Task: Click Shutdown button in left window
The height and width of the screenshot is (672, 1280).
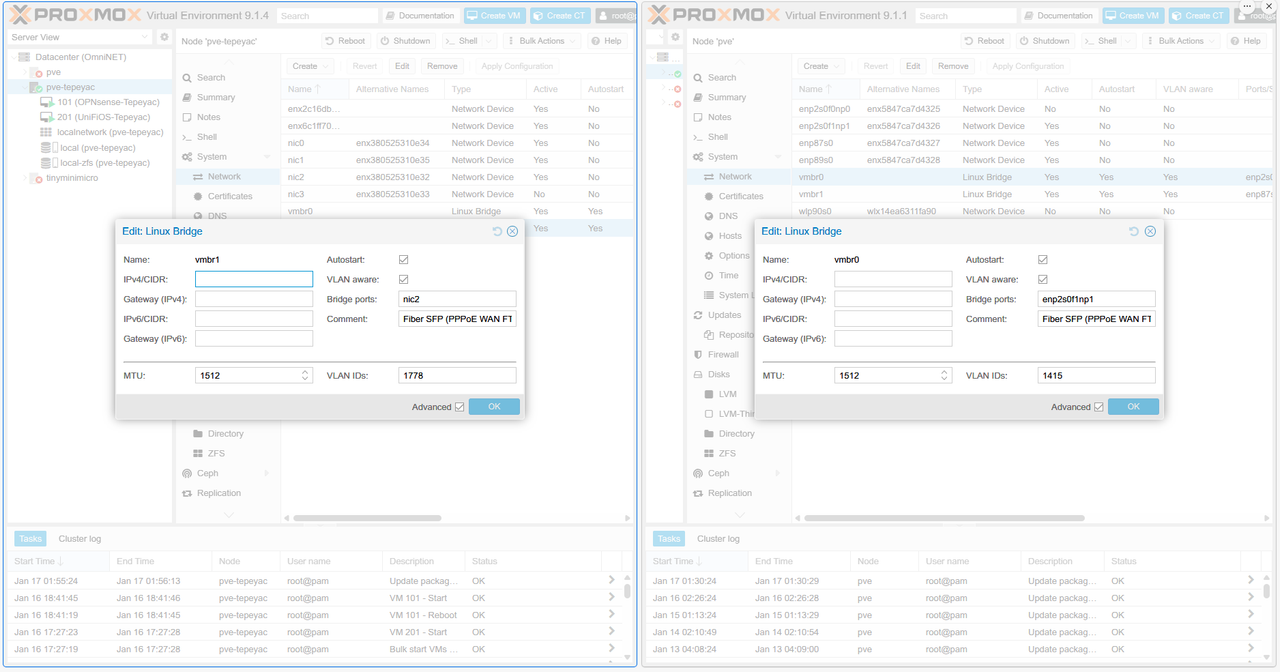Action: [x=406, y=41]
